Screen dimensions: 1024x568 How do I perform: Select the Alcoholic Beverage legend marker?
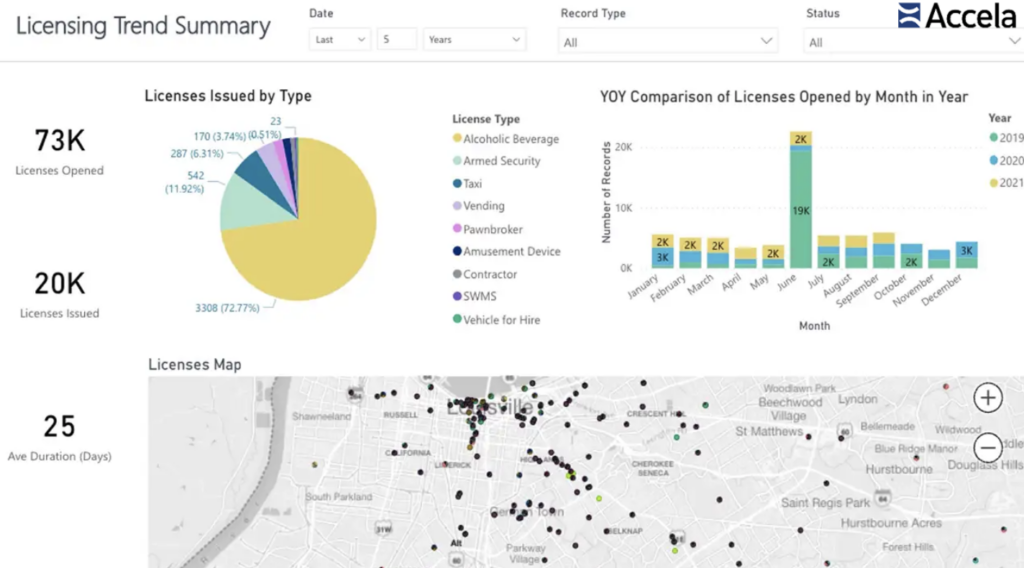click(457, 139)
